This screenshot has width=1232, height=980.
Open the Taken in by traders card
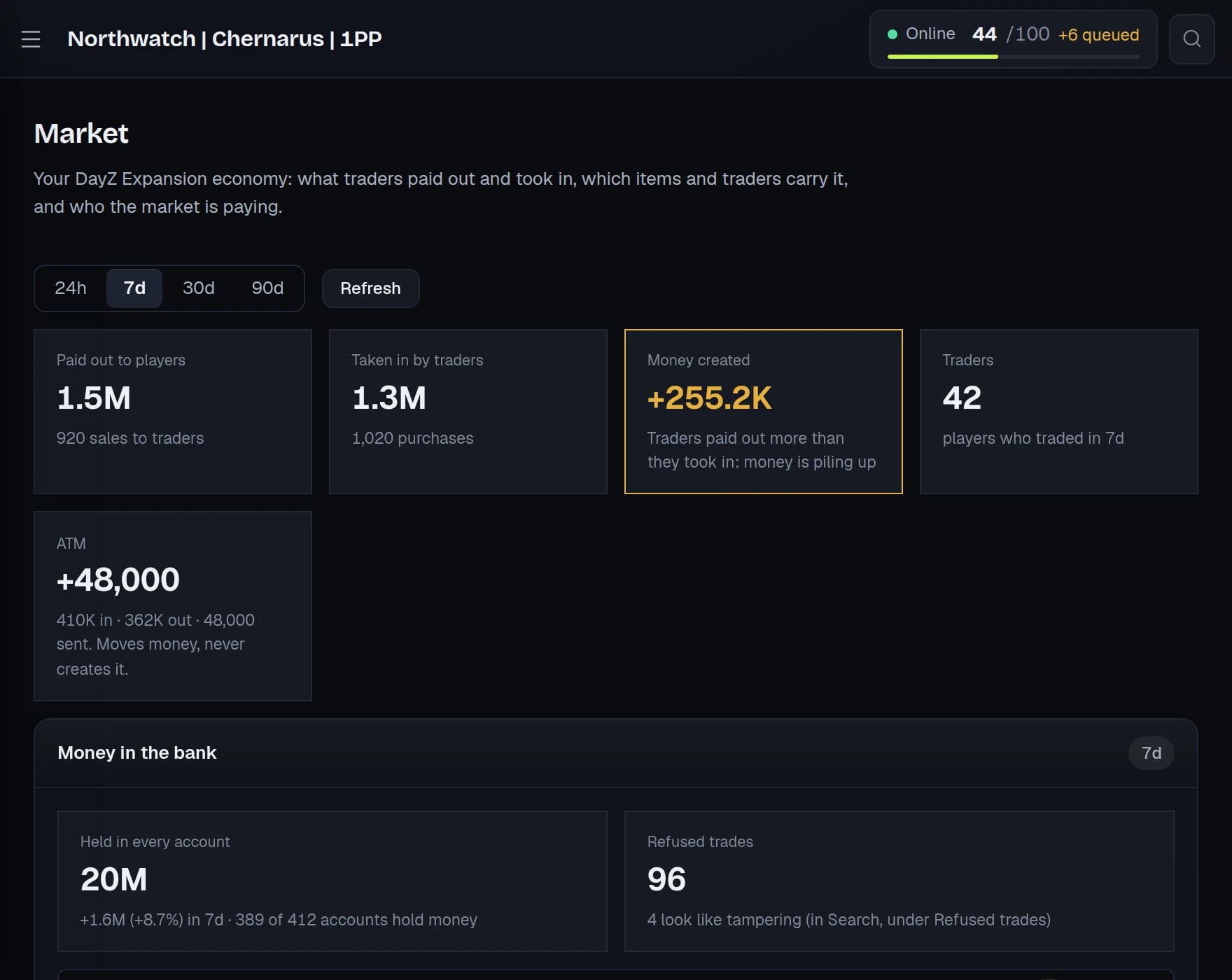pyautogui.click(x=468, y=412)
